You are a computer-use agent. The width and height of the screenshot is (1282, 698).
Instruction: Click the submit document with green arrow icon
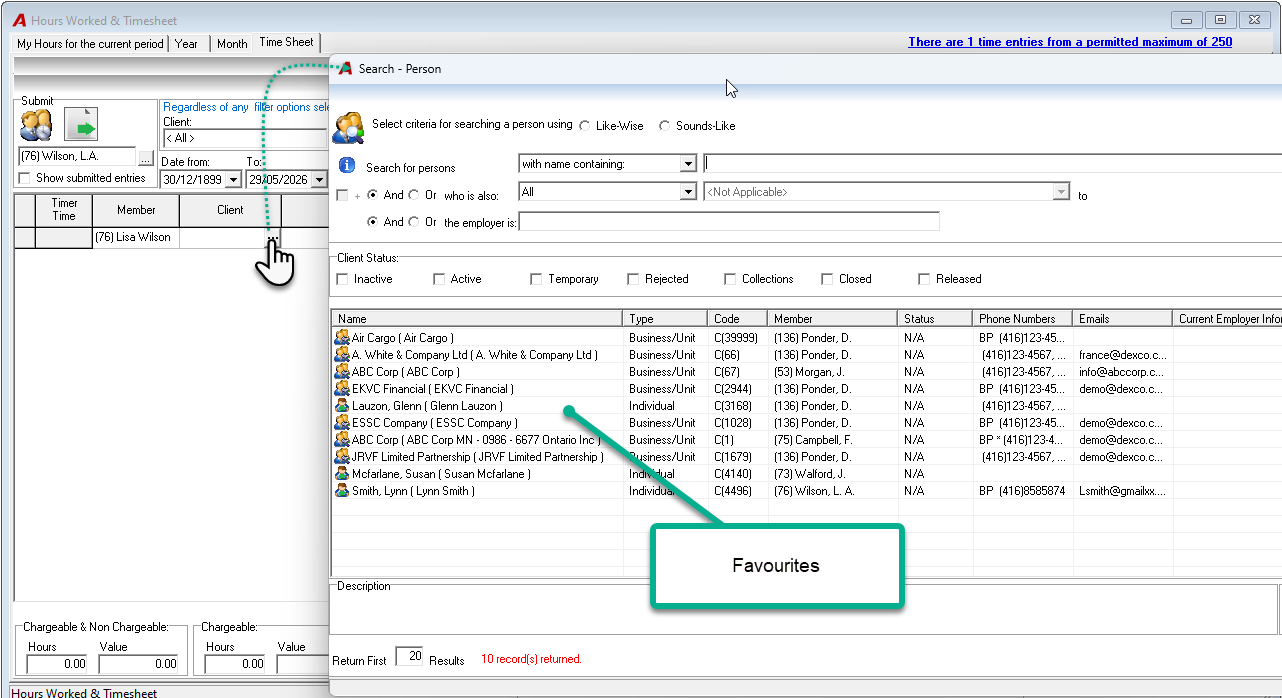coord(82,125)
